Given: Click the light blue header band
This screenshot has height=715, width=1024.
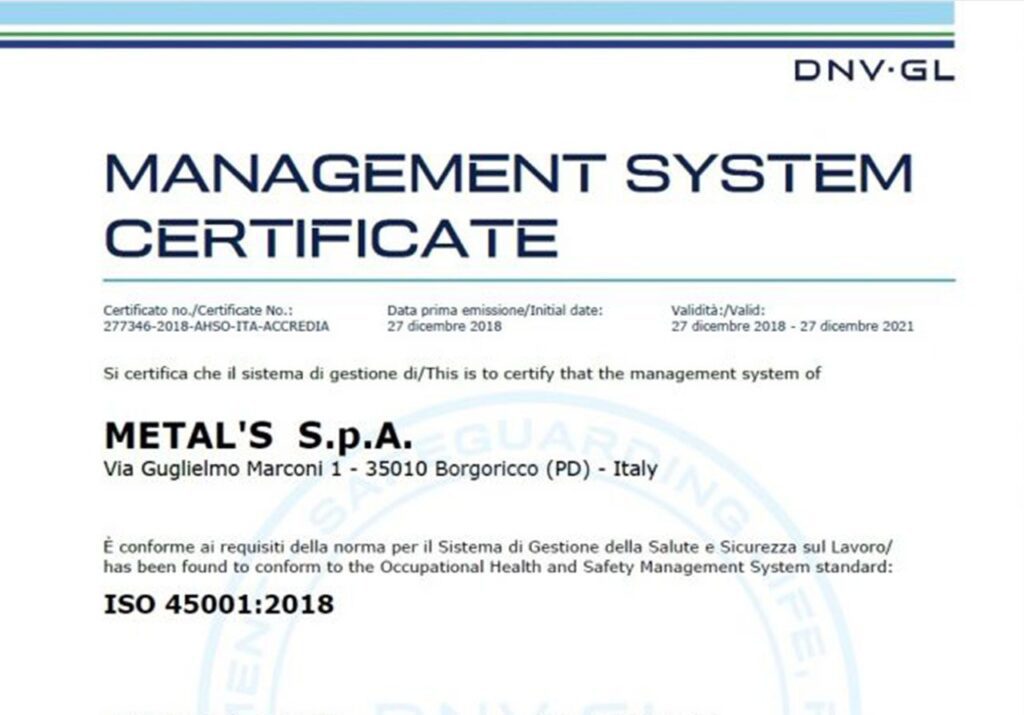Looking at the screenshot, I should tap(477, 12).
